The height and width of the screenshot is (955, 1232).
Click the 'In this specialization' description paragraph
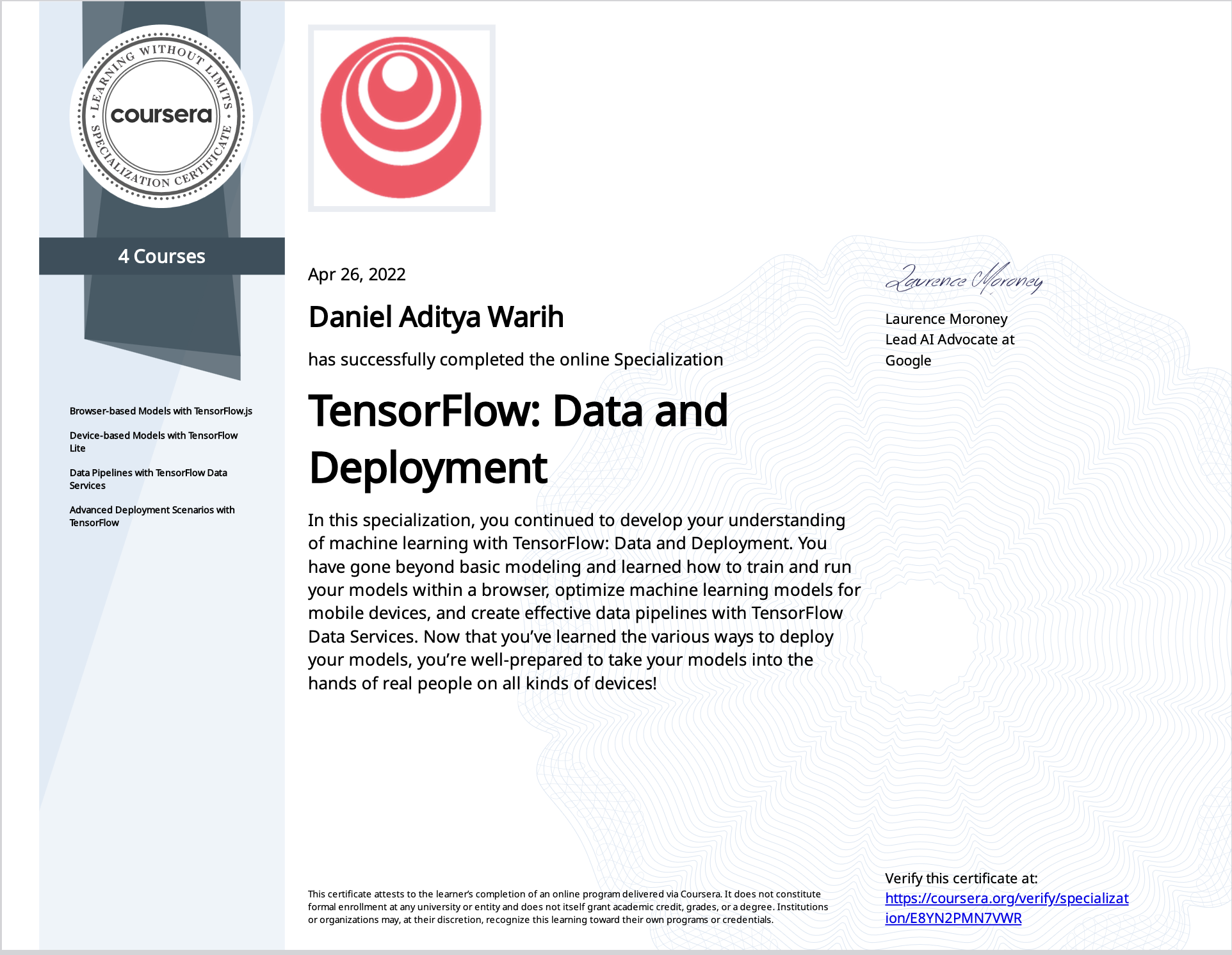[x=585, y=602]
